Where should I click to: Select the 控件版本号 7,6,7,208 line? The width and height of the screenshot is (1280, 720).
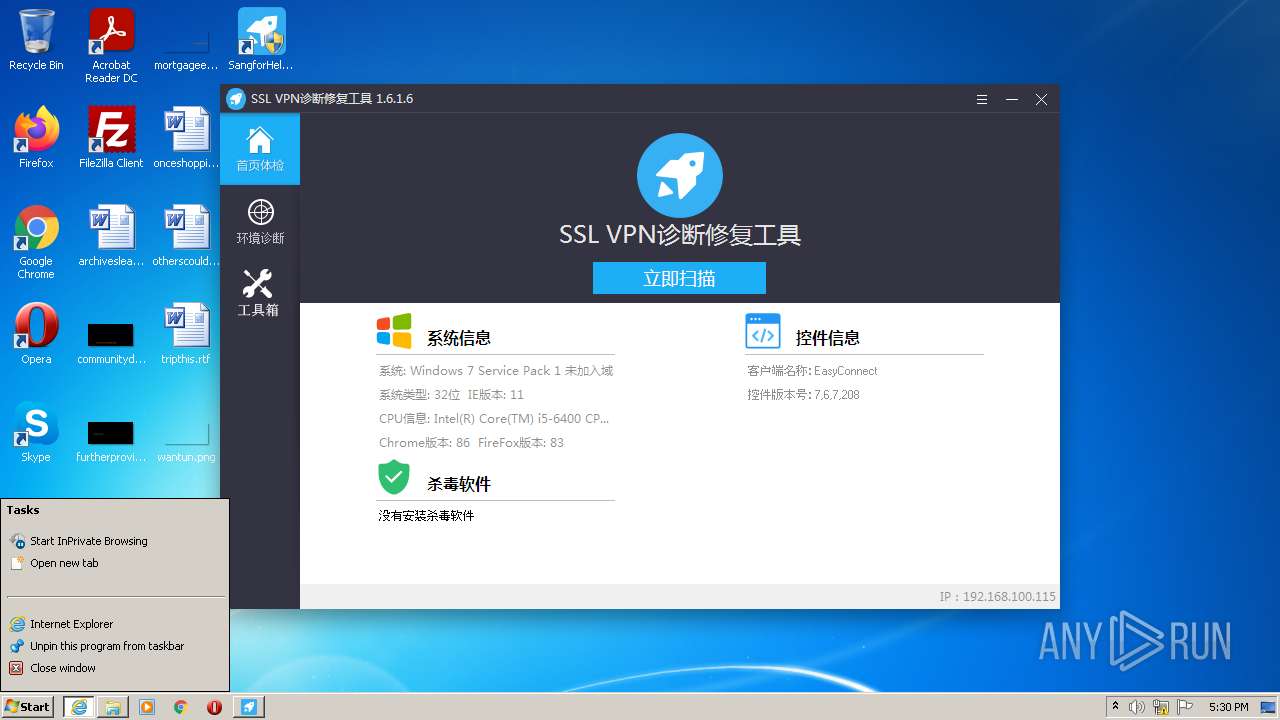point(803,395)
